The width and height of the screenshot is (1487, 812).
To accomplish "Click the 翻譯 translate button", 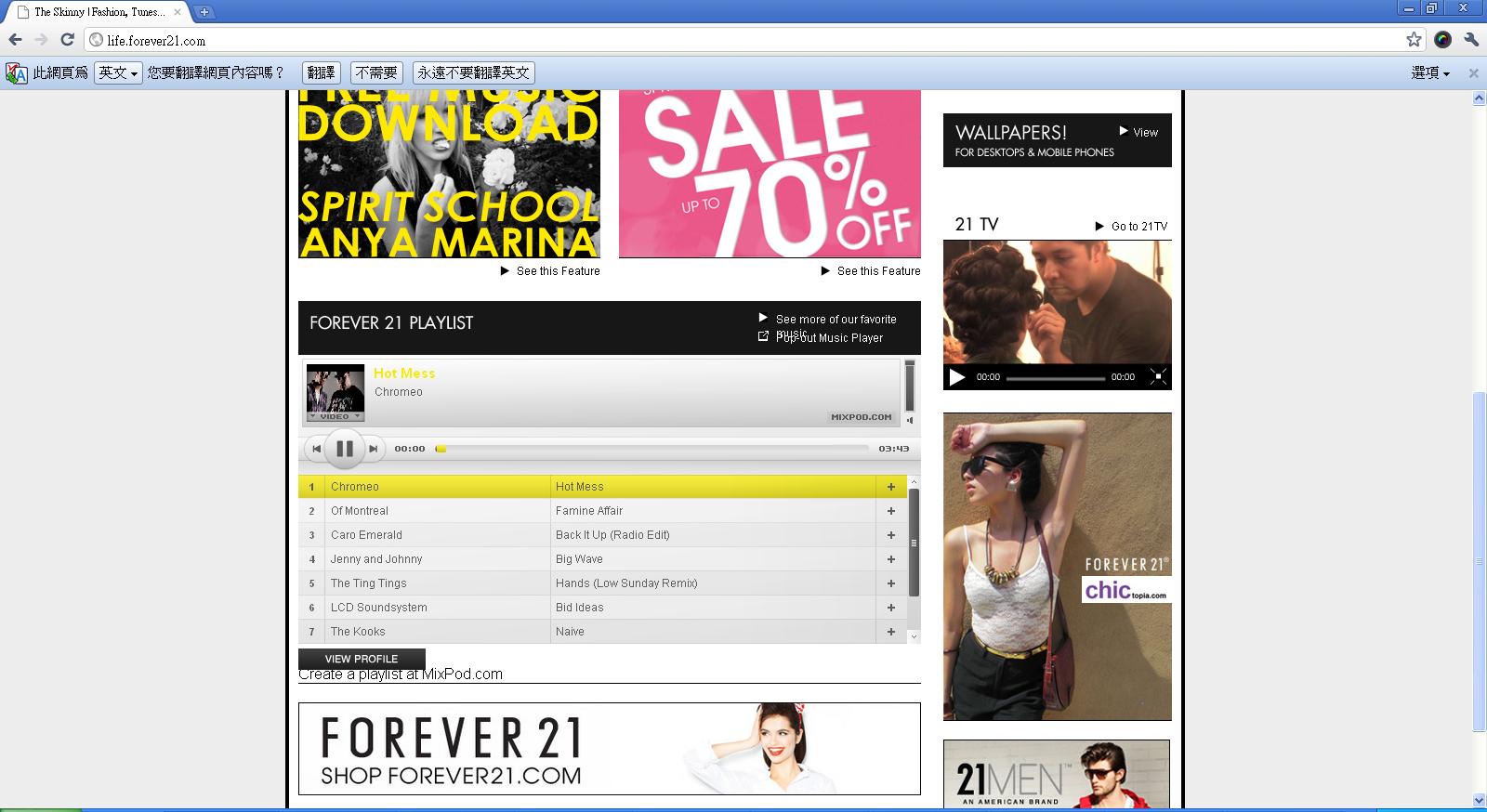I will coord(322,72).
